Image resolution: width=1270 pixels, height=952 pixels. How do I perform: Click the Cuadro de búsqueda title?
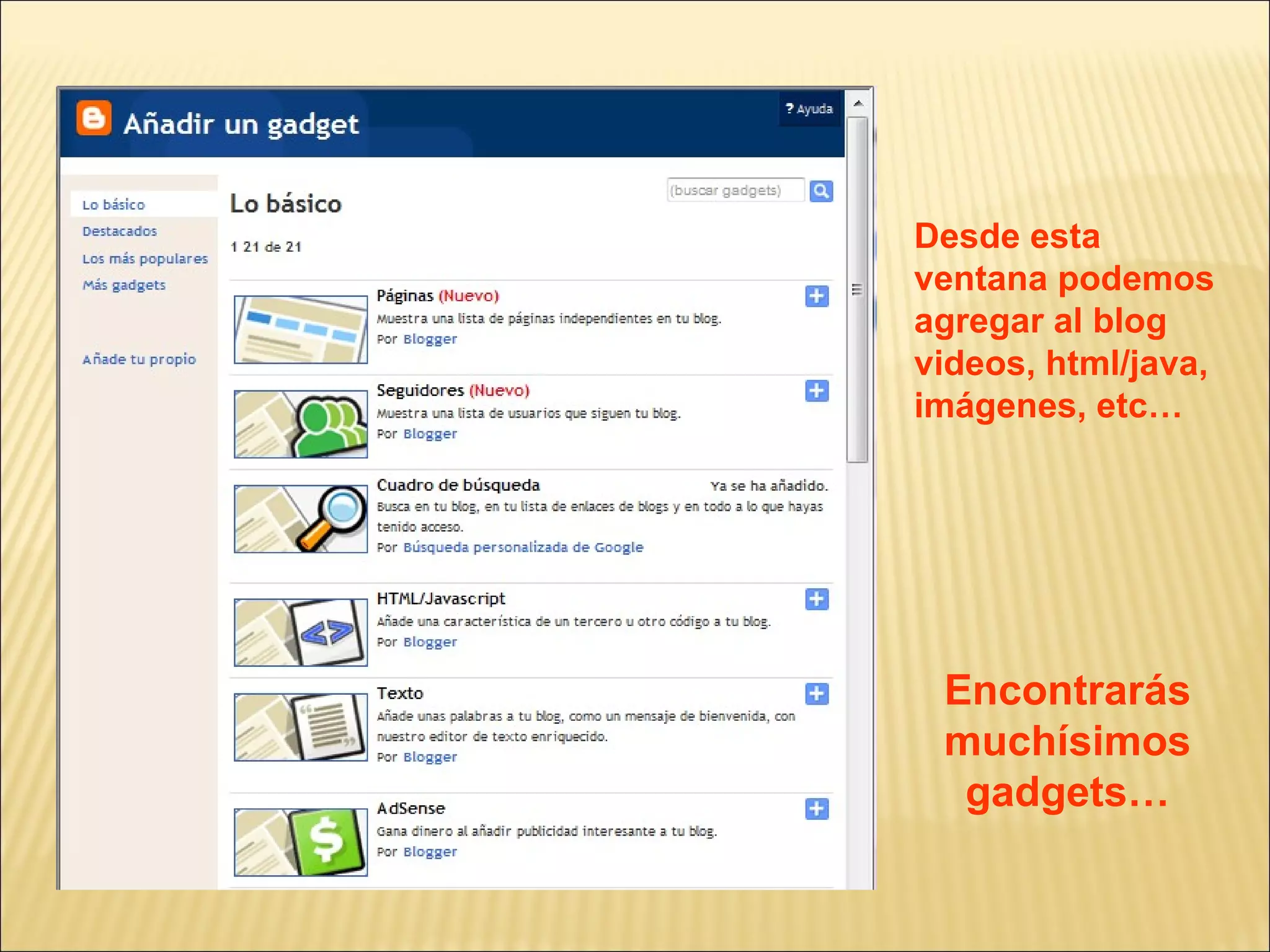(x=458, y=485)
